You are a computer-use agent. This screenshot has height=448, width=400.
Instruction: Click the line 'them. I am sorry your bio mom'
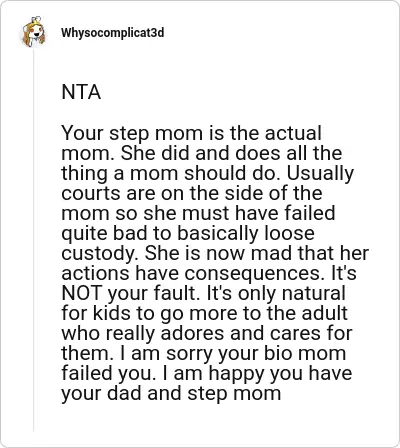(x=204, y=354)
